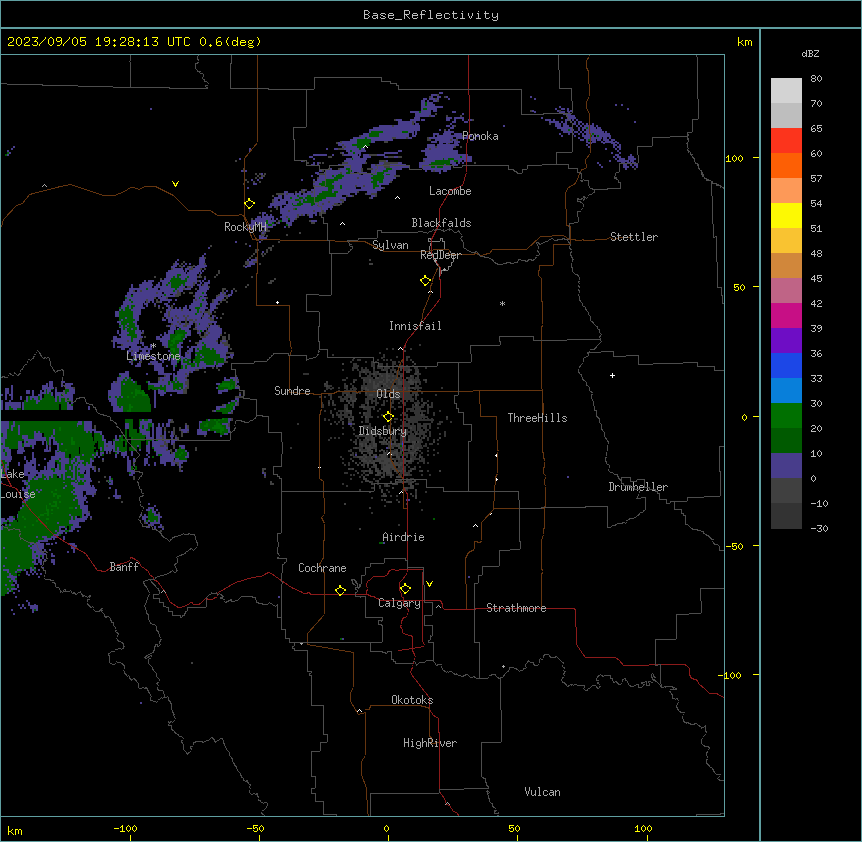Click the -100 km tick on bottom axis
Screen dimensions: 862x842
pyautogui.click(x=125, y=828)
